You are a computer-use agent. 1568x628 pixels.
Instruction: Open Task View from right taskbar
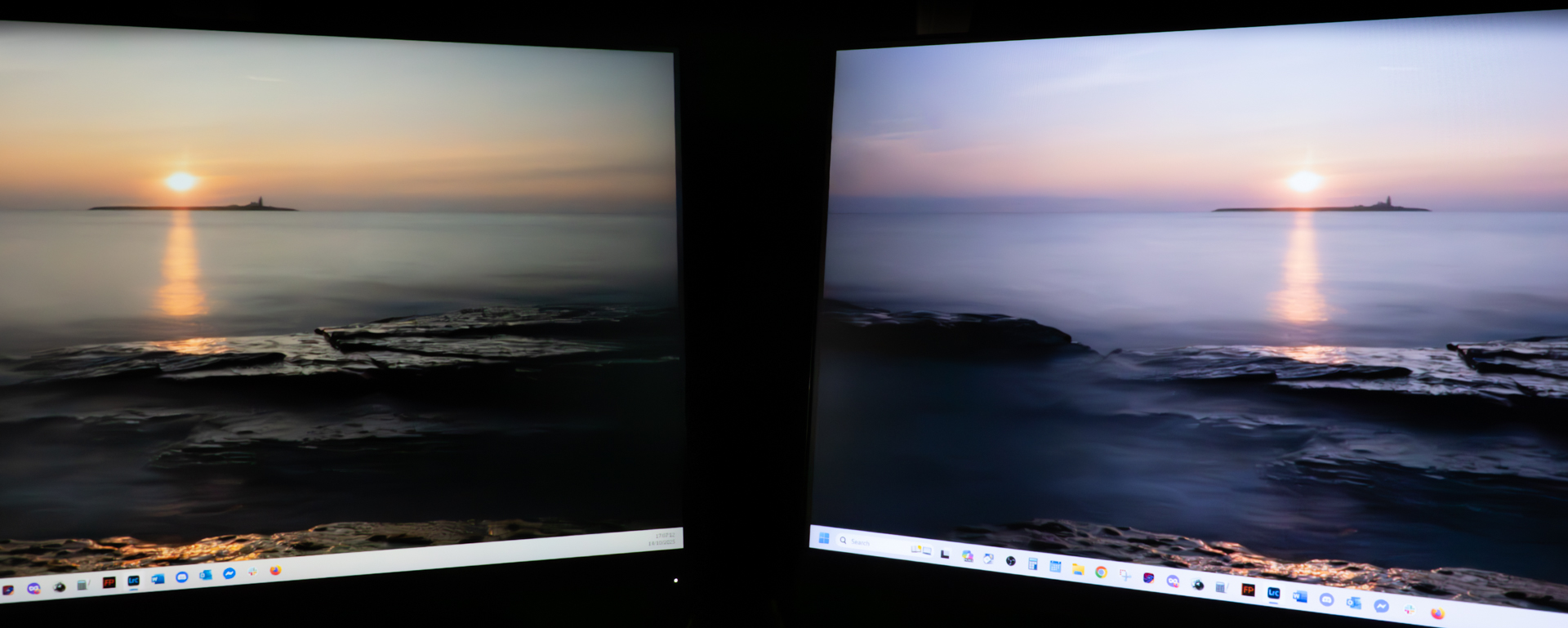click(x=945, y=555)
